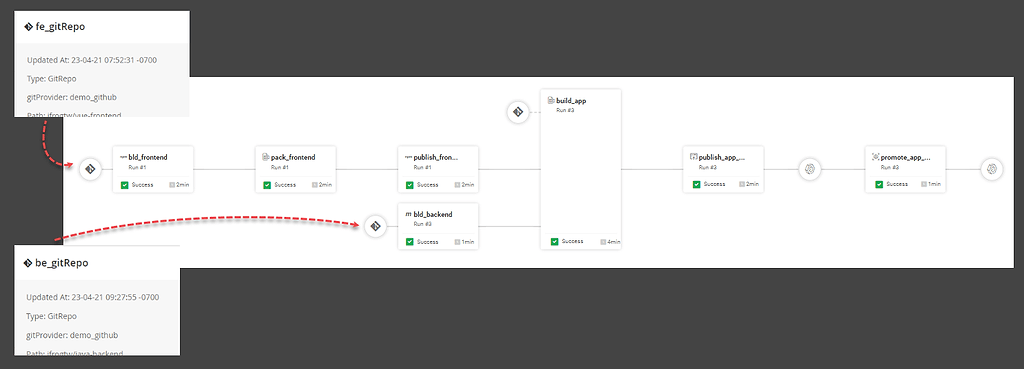The width and height of the screenshot is (1024, 369).
Task: Click the npm icon on bld_frontend step
Action: tap(123, 157)
